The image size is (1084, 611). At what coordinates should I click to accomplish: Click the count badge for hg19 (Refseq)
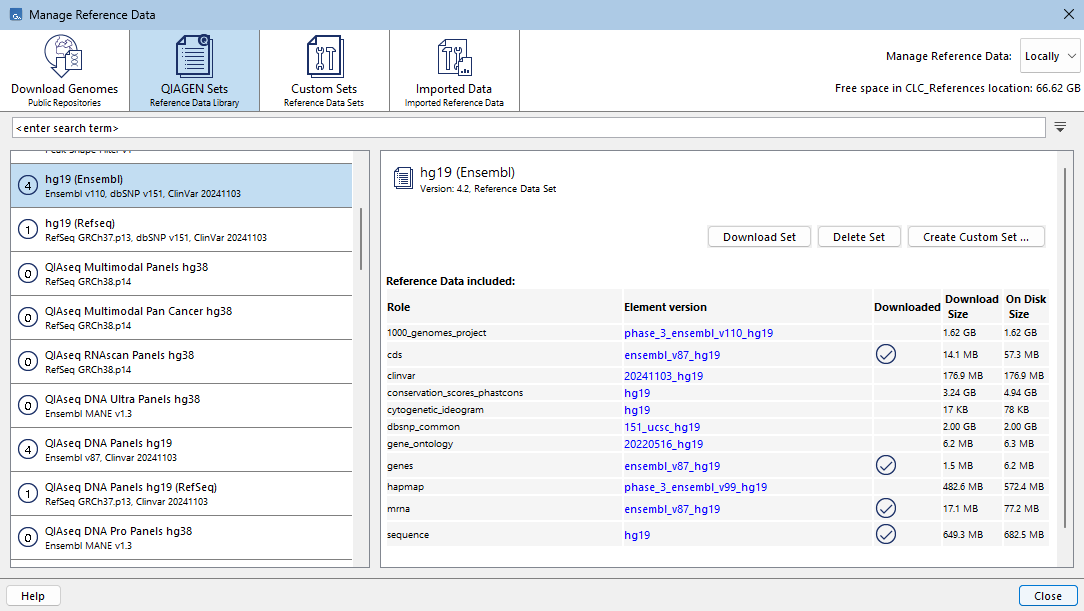[x=27, y=230]
